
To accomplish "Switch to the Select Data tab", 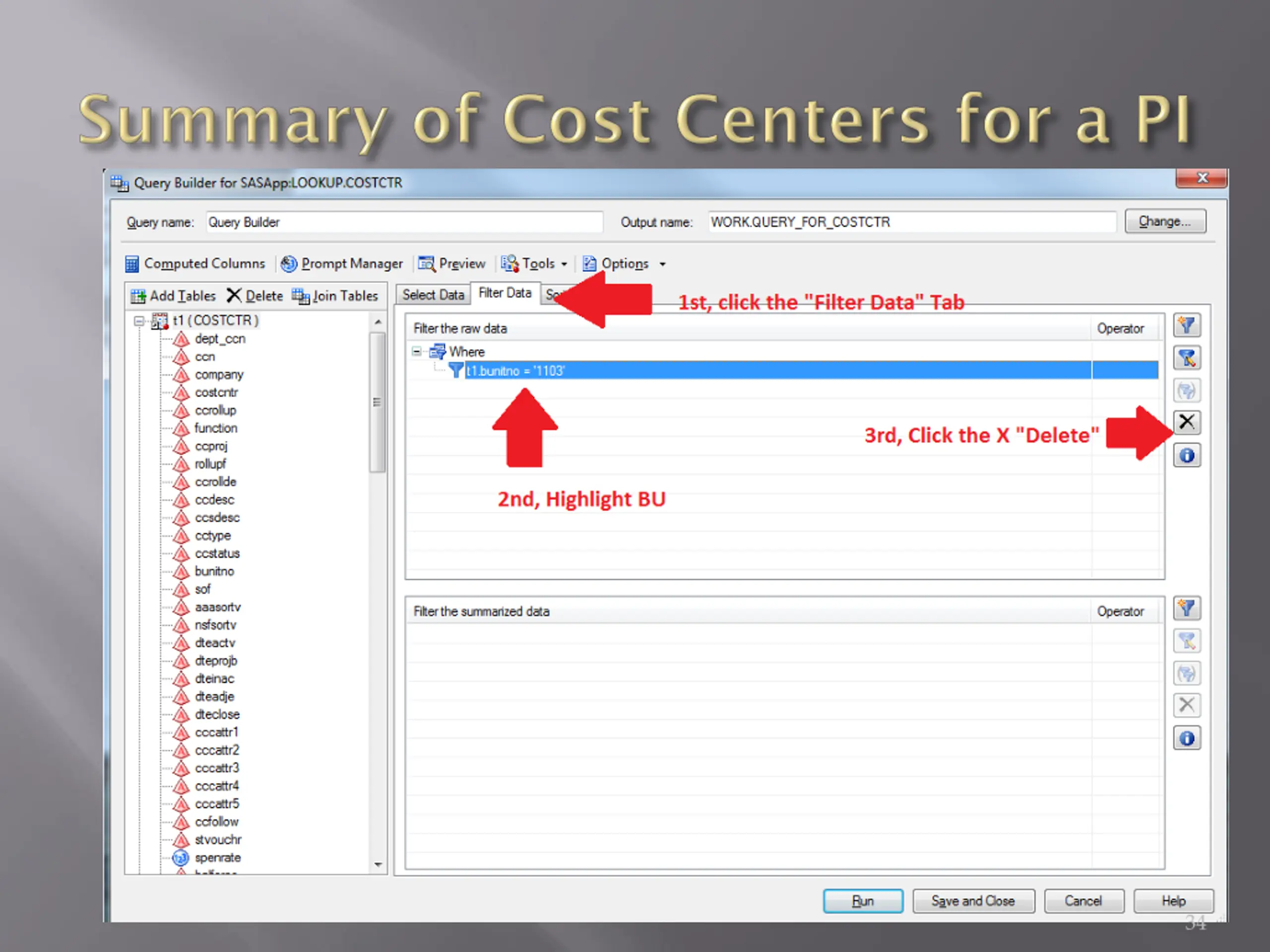I will [433, 295].
